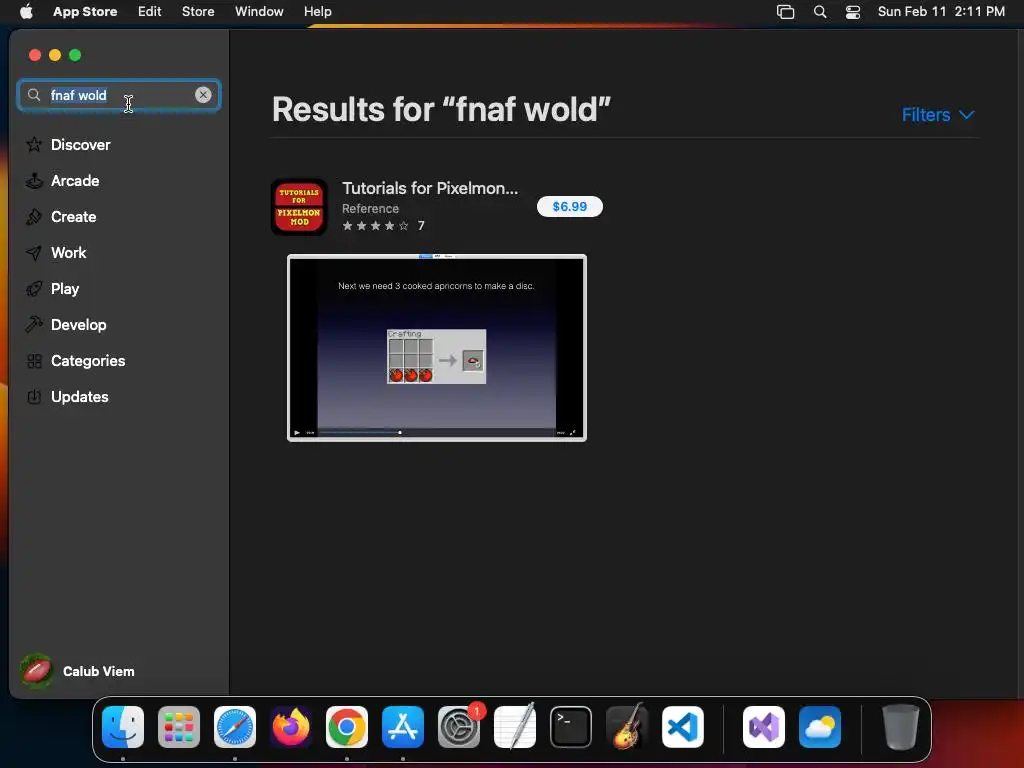Click the search magnifier icon in sidebar
The height and width of the screenshot is (768, 1024).
pos(34,95)
